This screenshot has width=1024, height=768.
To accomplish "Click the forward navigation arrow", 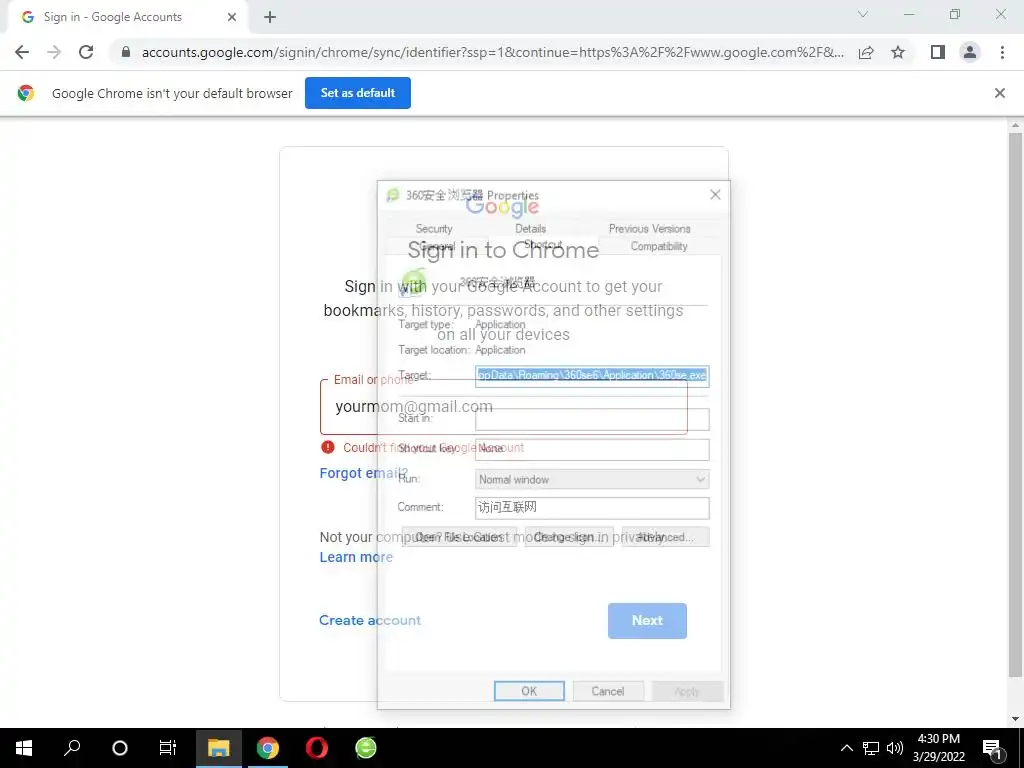I will [x=54, y=52].
